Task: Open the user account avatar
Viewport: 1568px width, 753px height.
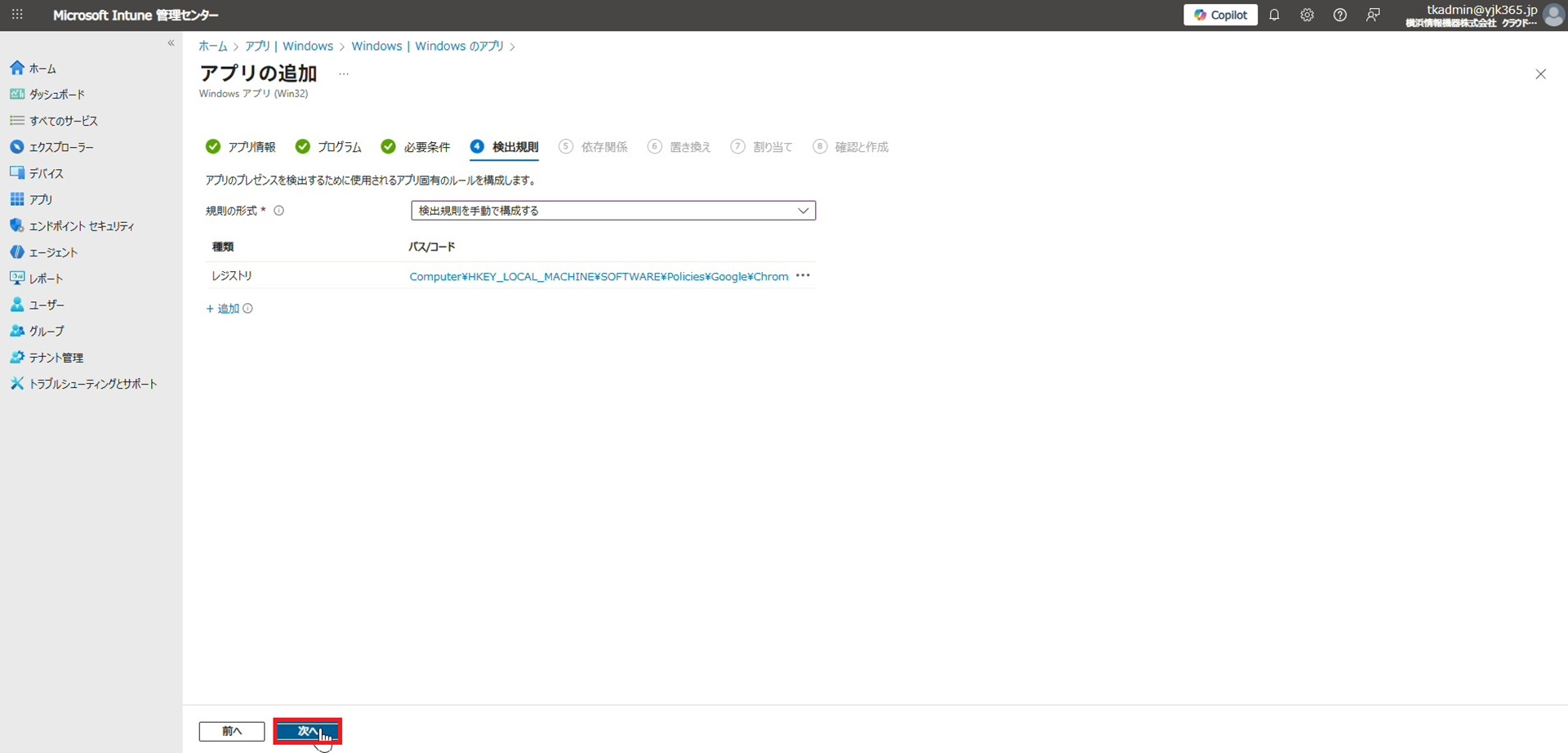Action: (1552, 16)
